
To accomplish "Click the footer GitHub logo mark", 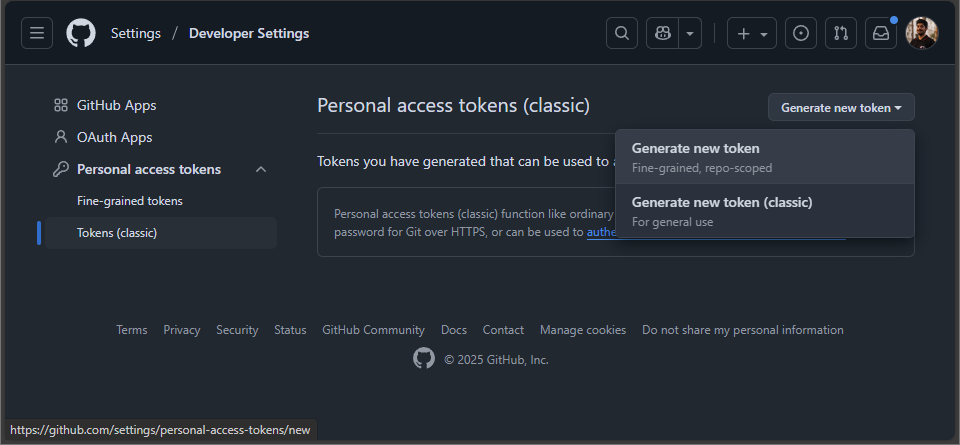I will point(424,359).
